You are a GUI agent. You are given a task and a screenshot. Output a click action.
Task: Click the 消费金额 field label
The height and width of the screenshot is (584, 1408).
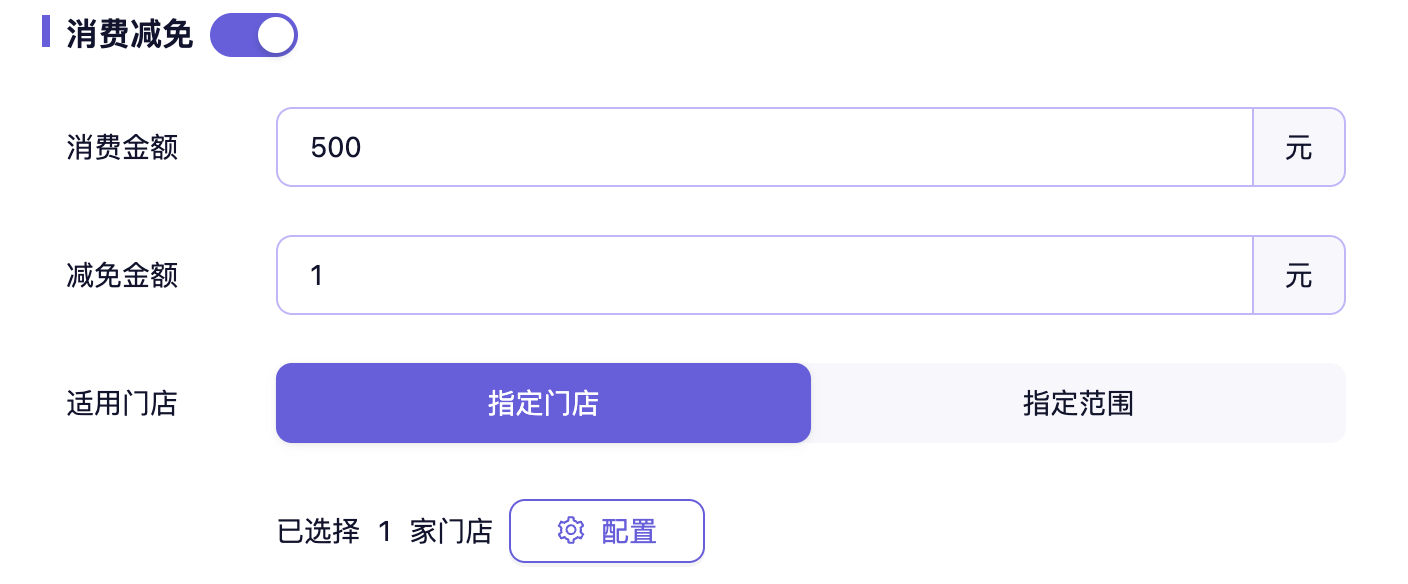(x=122, y=148)
